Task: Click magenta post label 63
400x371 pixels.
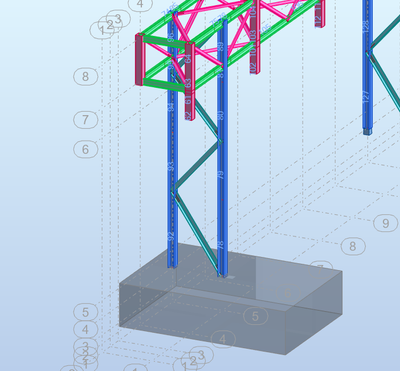Action: (188, 83)
